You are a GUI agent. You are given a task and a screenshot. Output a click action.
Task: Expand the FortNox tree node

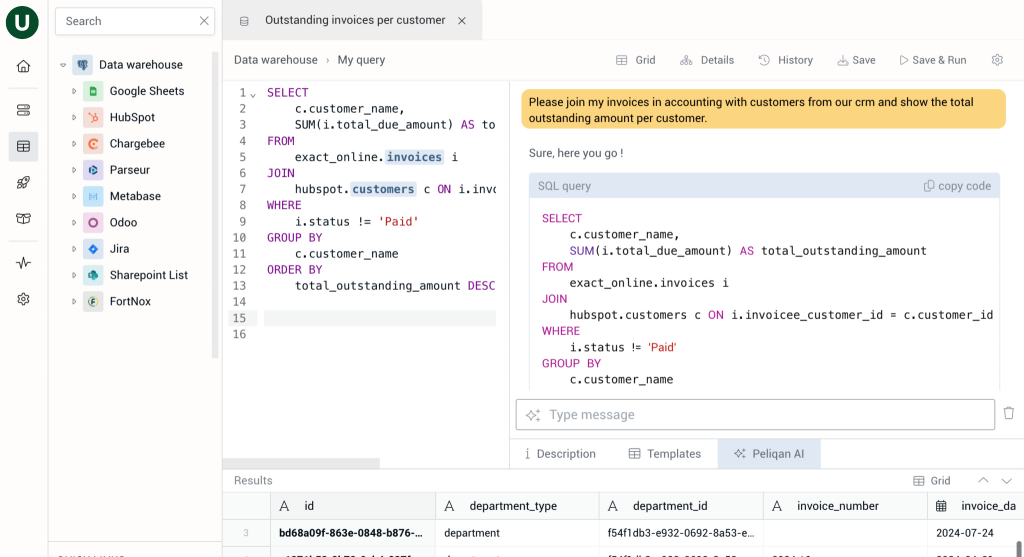(74, 301)
